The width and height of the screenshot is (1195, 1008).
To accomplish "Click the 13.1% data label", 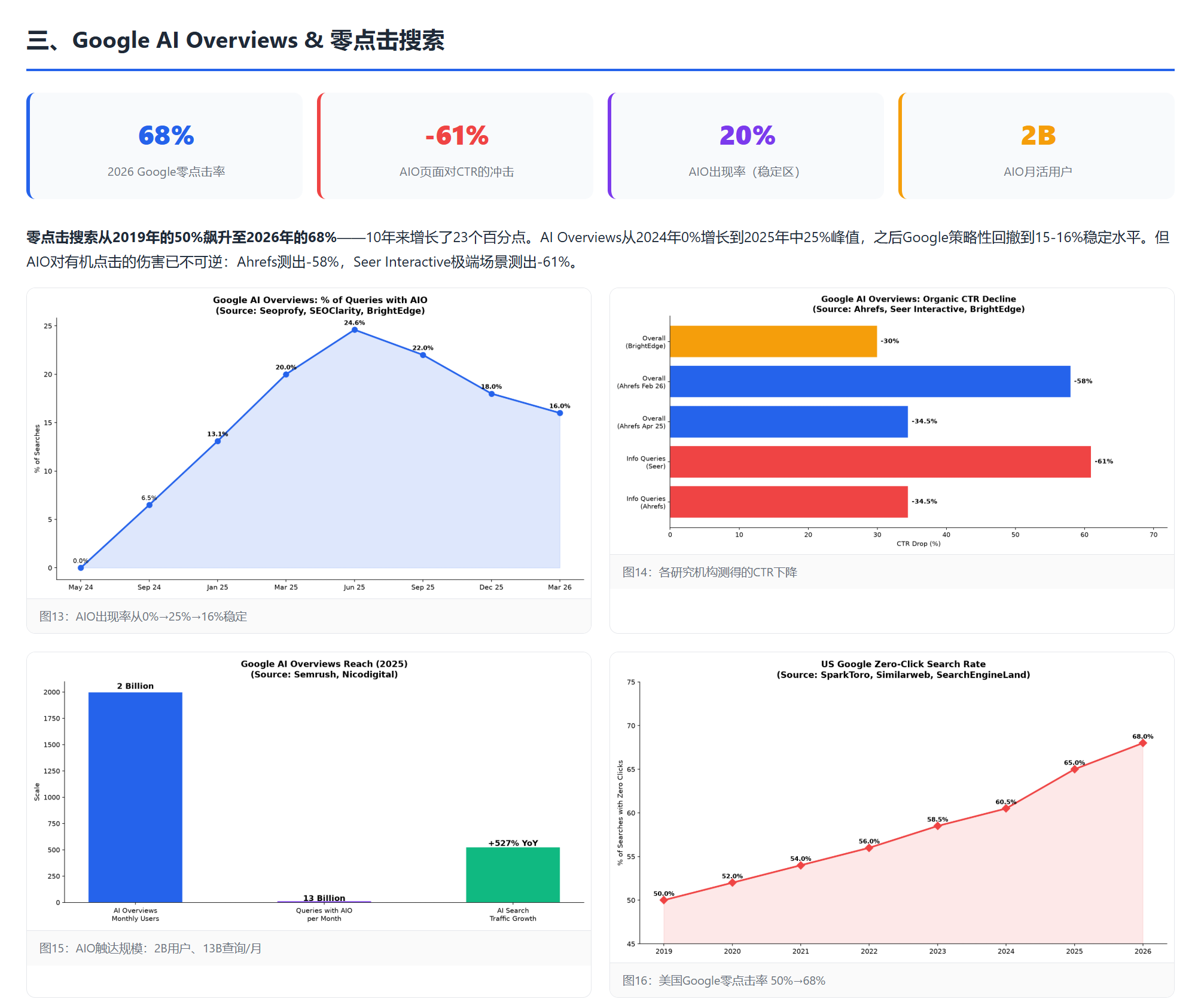I will point(218,434).
